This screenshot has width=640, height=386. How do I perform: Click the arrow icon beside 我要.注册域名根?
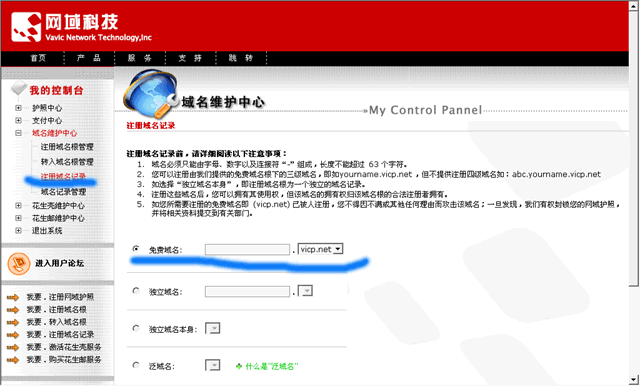(13, 310)
